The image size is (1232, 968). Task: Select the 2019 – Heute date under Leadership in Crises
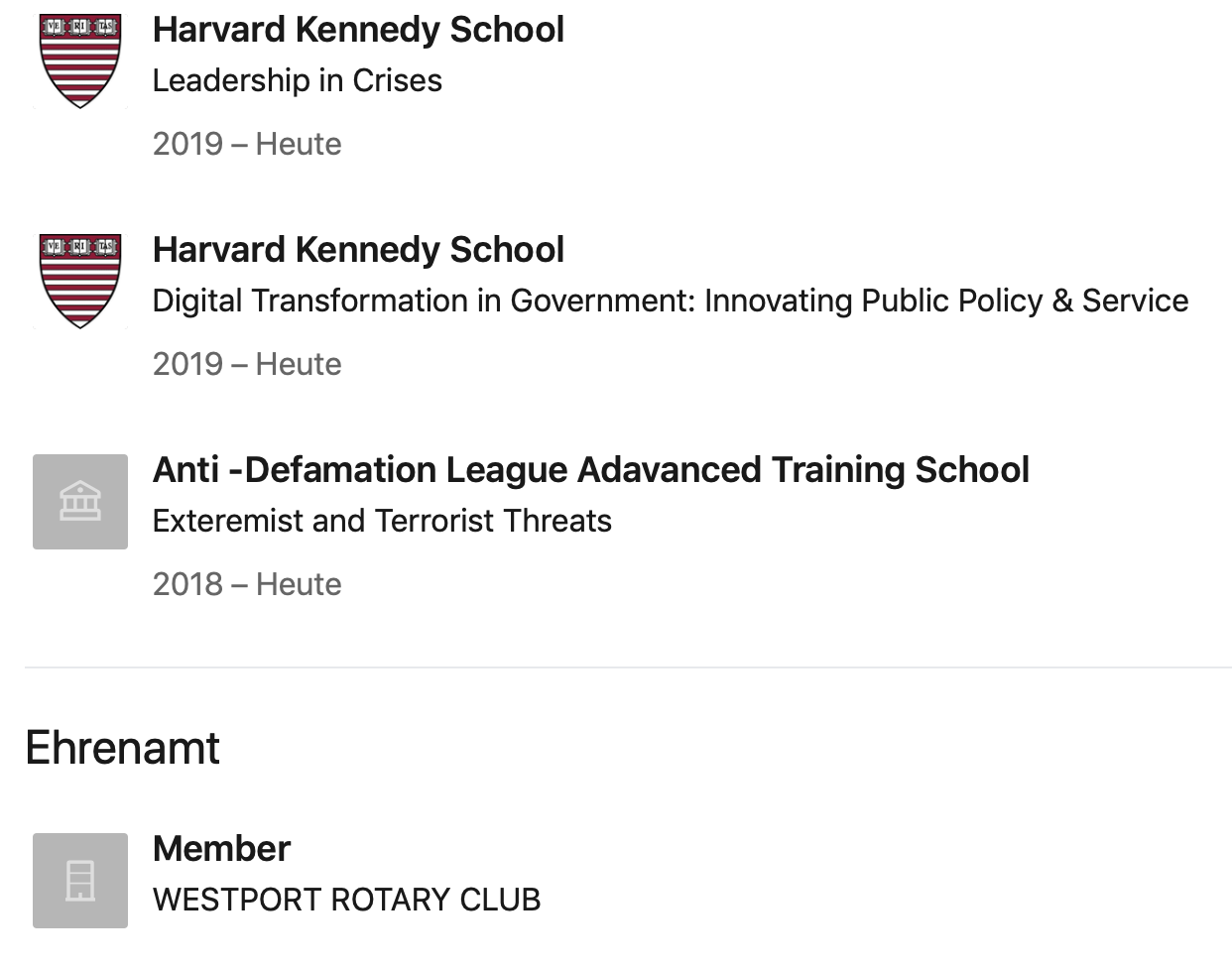[x=247, y=144]
